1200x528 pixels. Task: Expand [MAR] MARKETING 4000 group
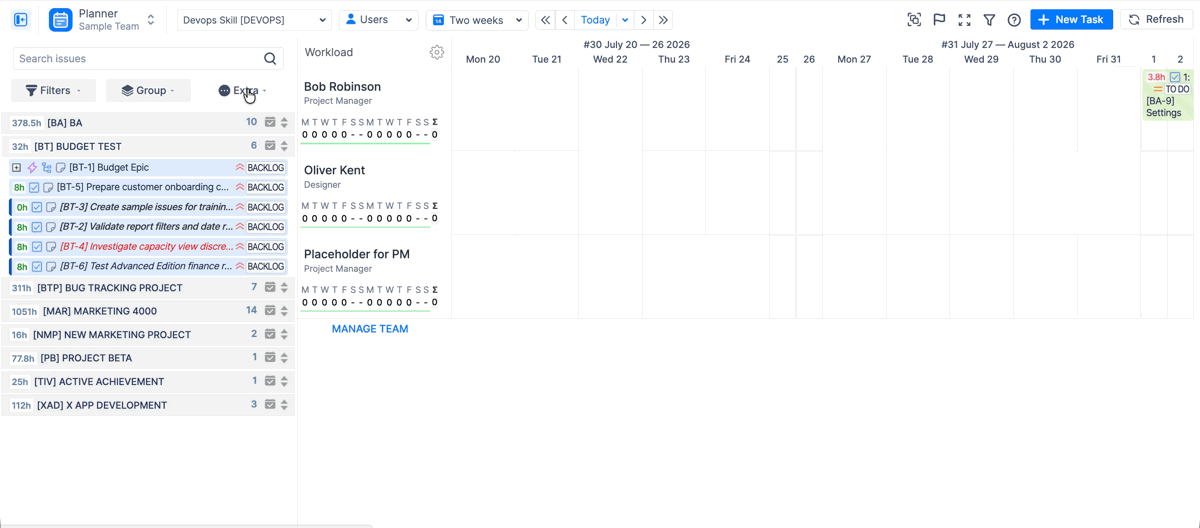(148, 311)
